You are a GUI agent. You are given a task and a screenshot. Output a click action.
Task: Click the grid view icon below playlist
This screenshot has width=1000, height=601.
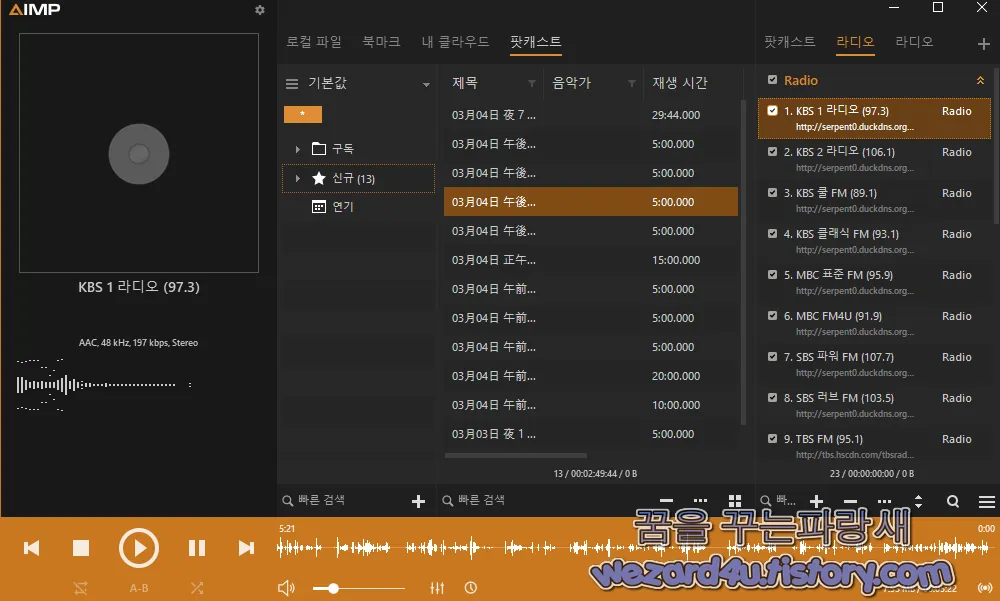tap(735, 500)
